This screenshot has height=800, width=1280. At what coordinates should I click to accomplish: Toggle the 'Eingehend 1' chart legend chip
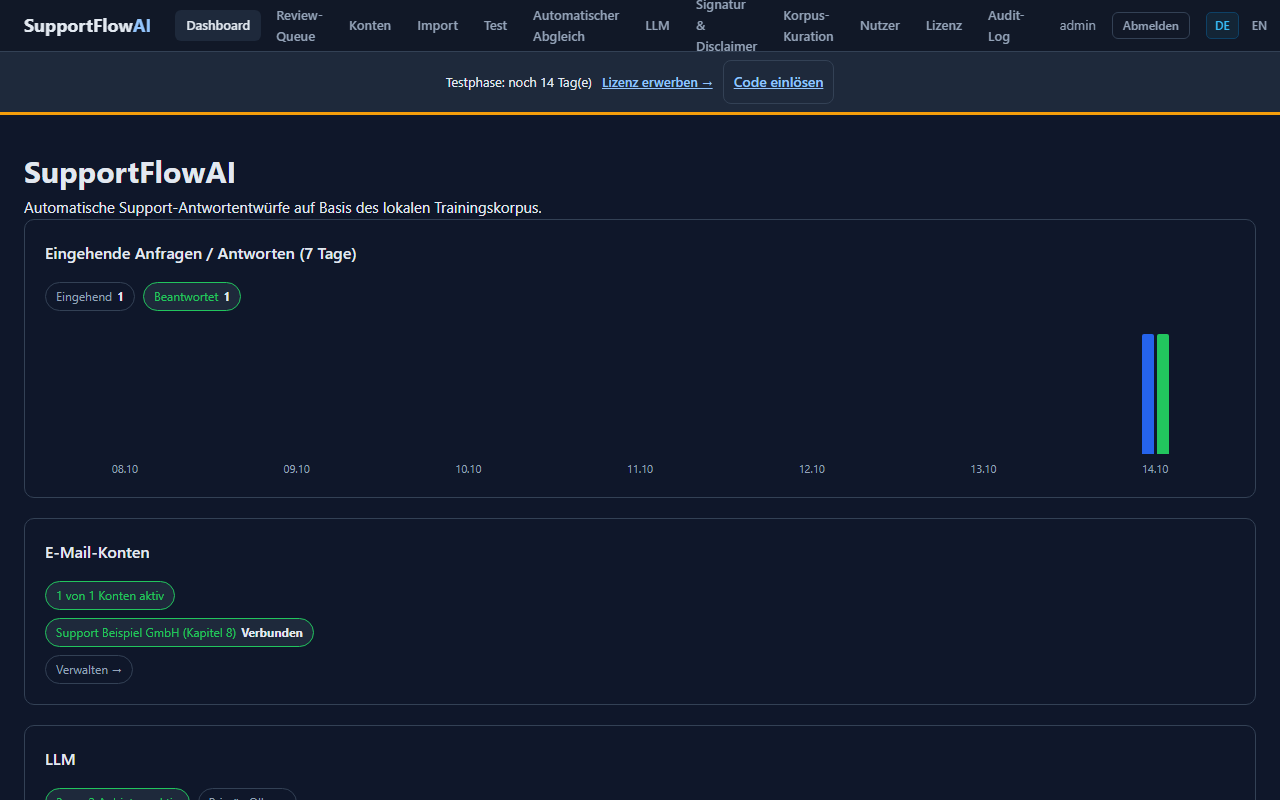tap(90, 297)
